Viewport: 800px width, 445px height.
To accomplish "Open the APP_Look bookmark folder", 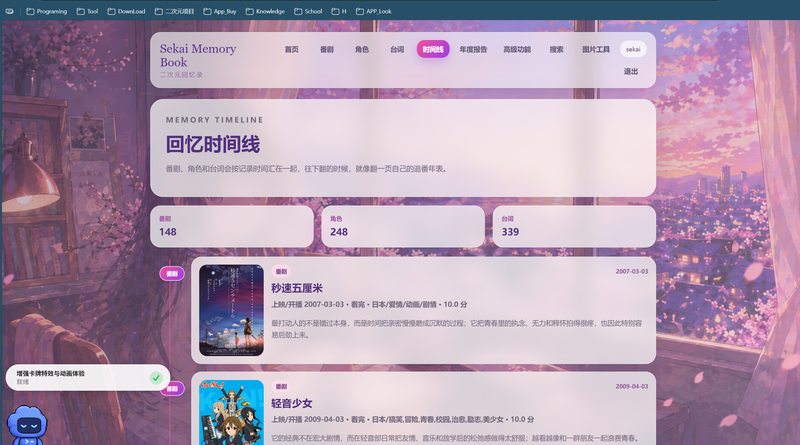I will tap(373, 11).
